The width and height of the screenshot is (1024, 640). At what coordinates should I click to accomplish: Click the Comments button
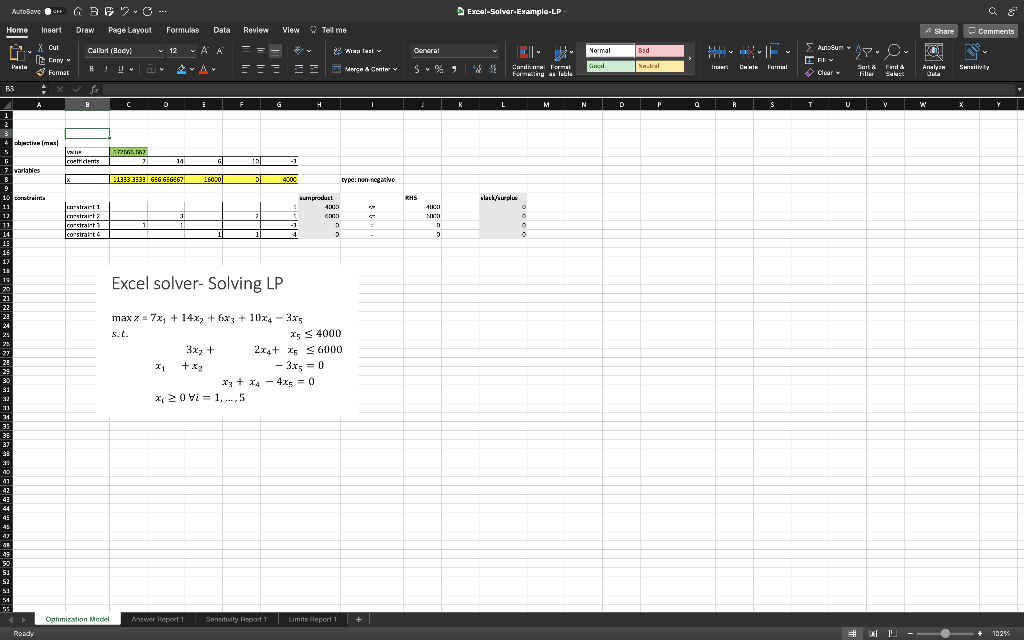tap(989, 30)
